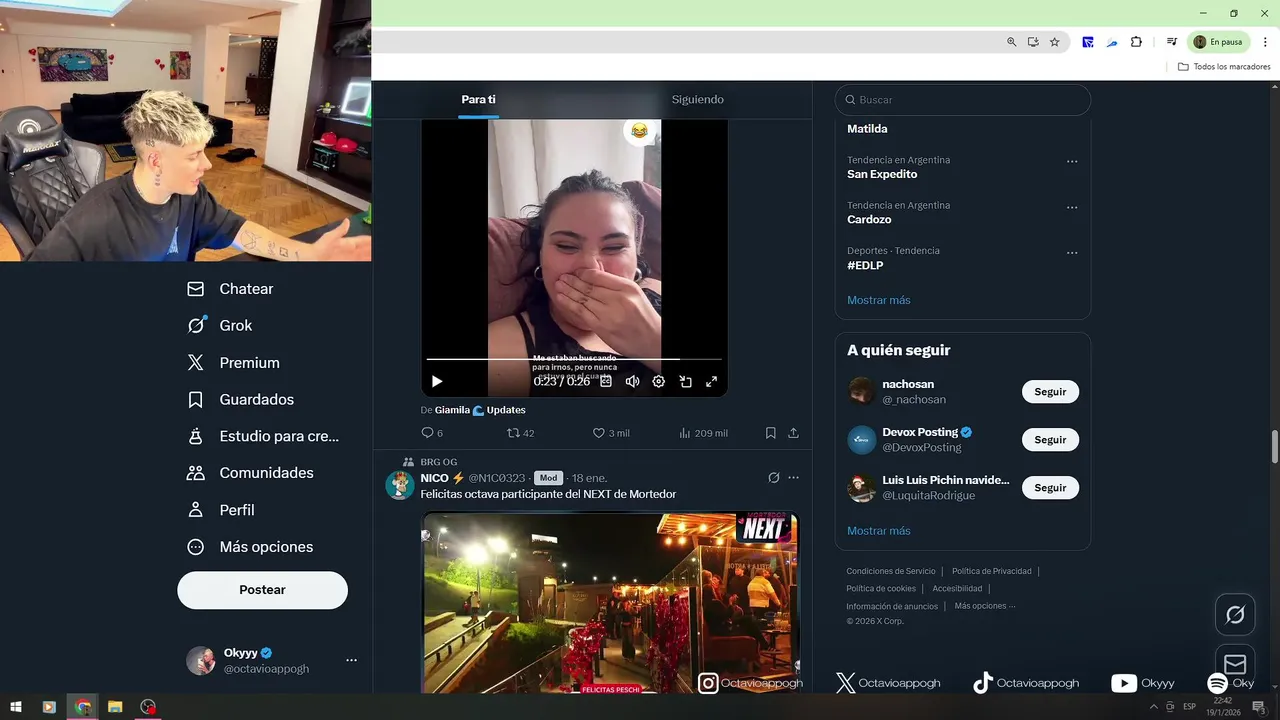Image resolution: width=1280 pixels, height=720 pixels.
Task: Open options for #EDLP trend
Action: [1072, 252]
